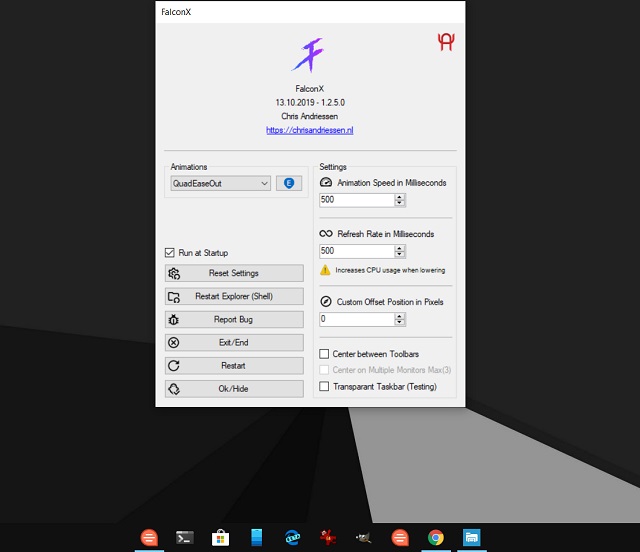Click the yellow CPU usage warning icon

tap(325, 270)
